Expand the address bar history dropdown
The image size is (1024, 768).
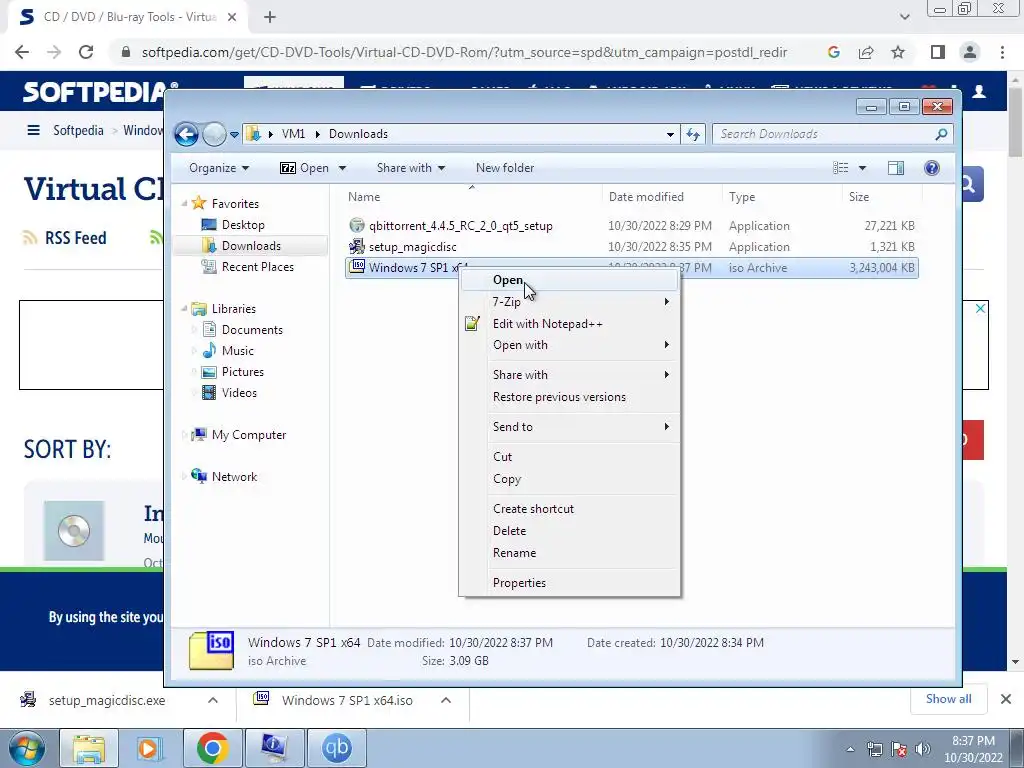(x=670, y=135)
